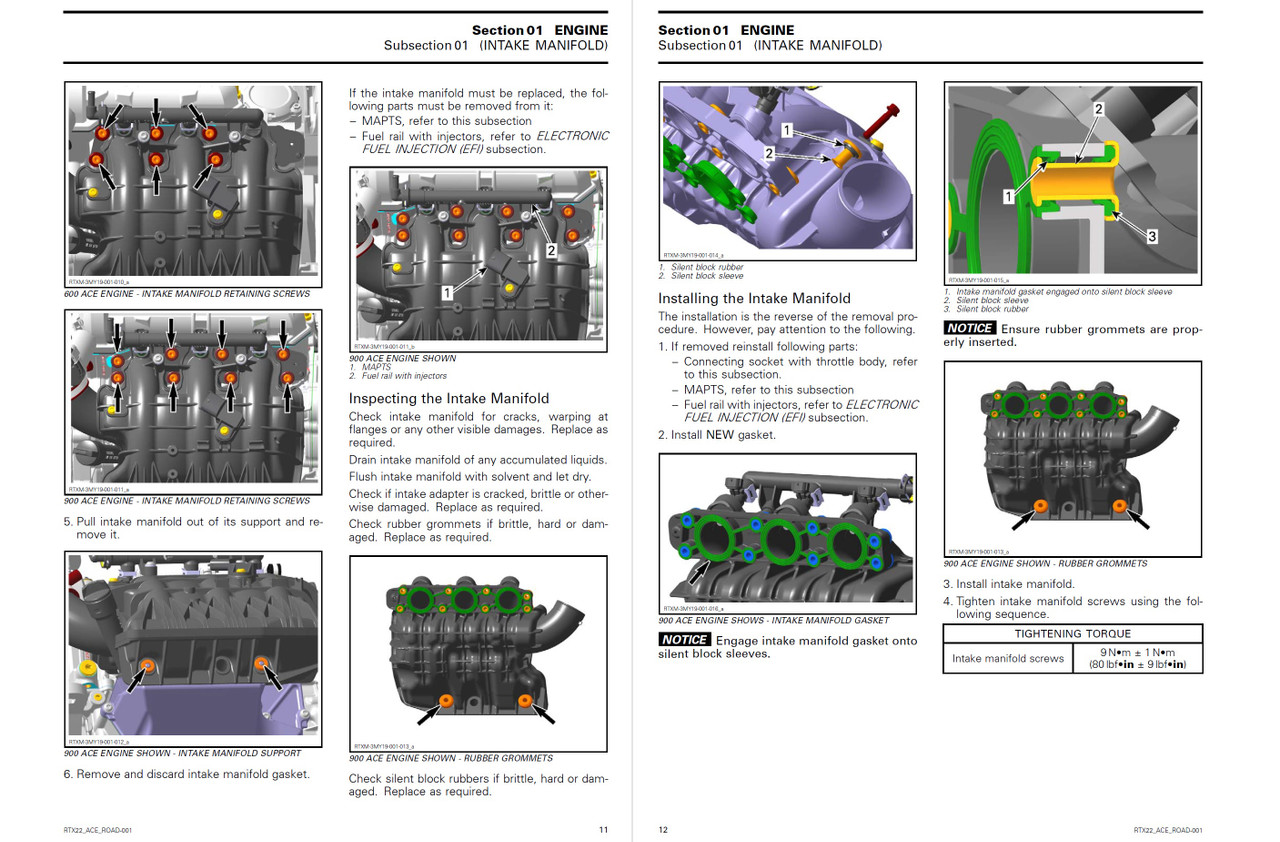1280x842 pixels.
Task: Click step '2. Install NEW gasket.'
Action: tap(717, 435)
